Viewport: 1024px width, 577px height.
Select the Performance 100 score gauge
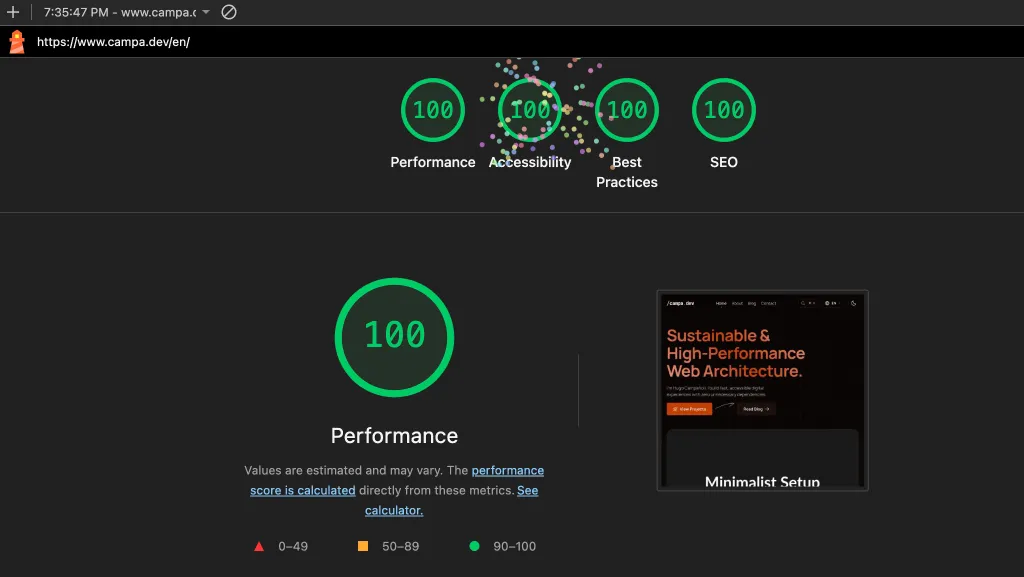coord(432,110)
